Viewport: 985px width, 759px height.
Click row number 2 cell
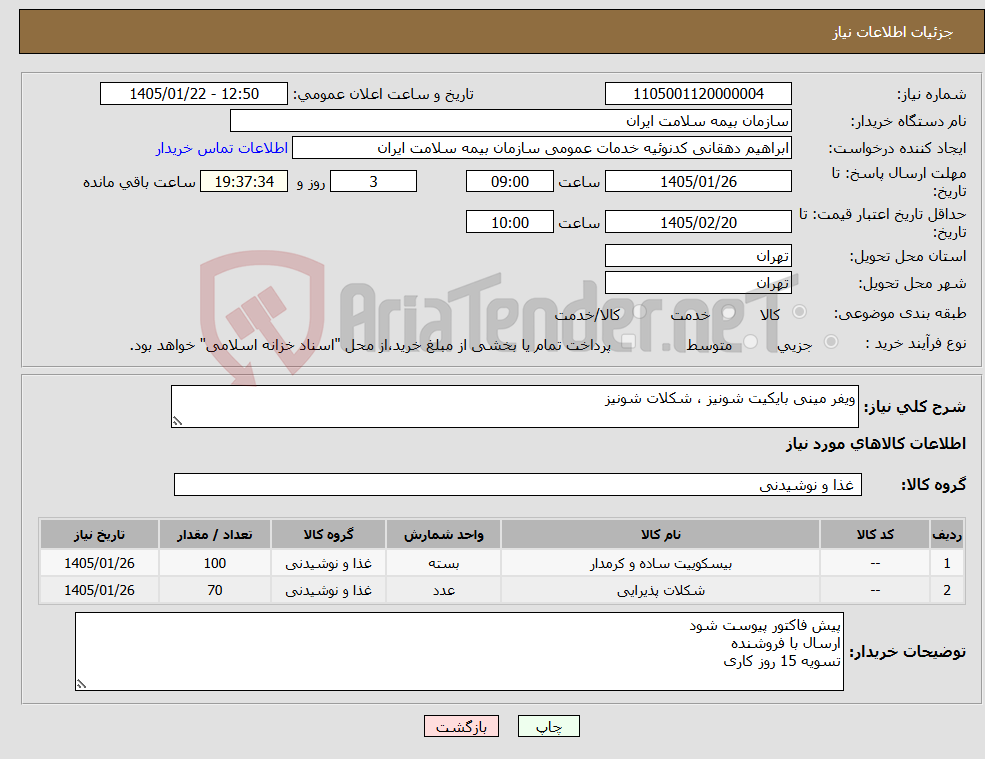coord(947,591)
